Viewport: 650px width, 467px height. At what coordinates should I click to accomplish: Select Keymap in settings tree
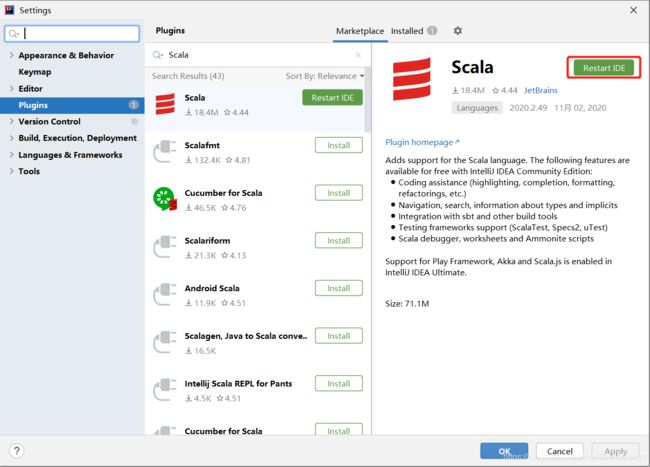tap(35, 72)
